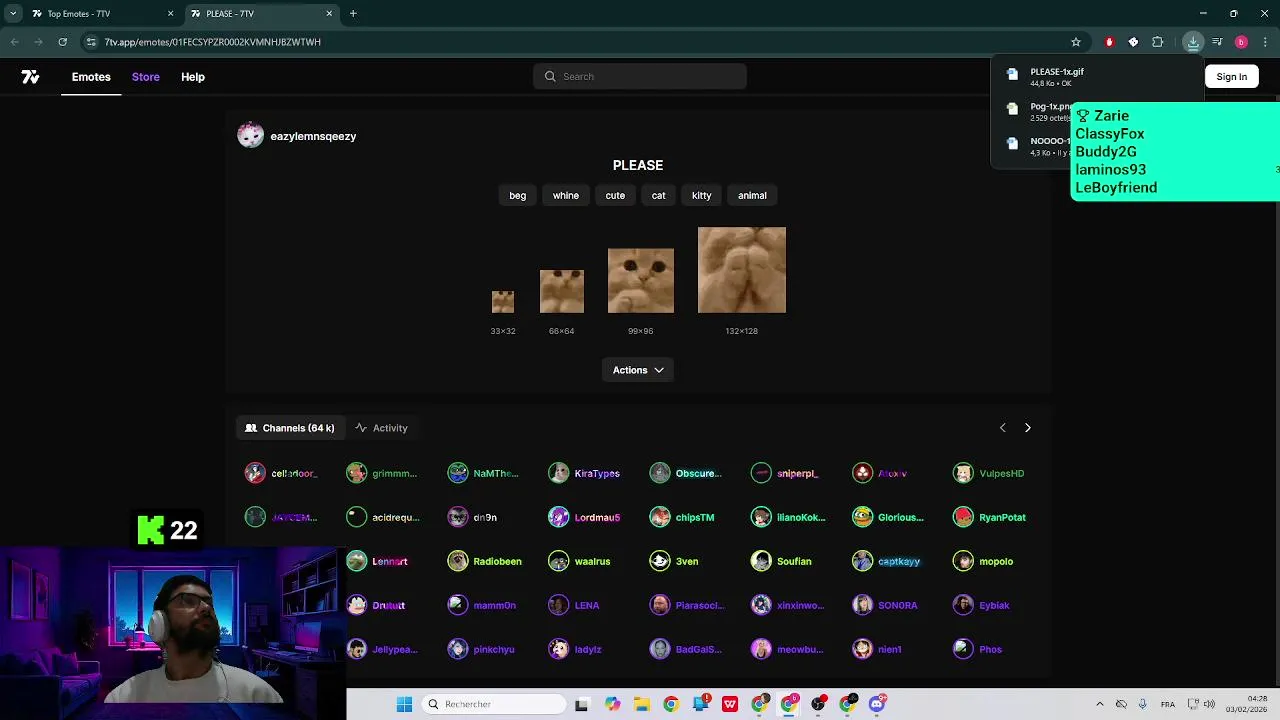Open the Lordmau5 channel
Image resolution: width=1280 pixels, height=720 pixels.
tap(585, 517)
